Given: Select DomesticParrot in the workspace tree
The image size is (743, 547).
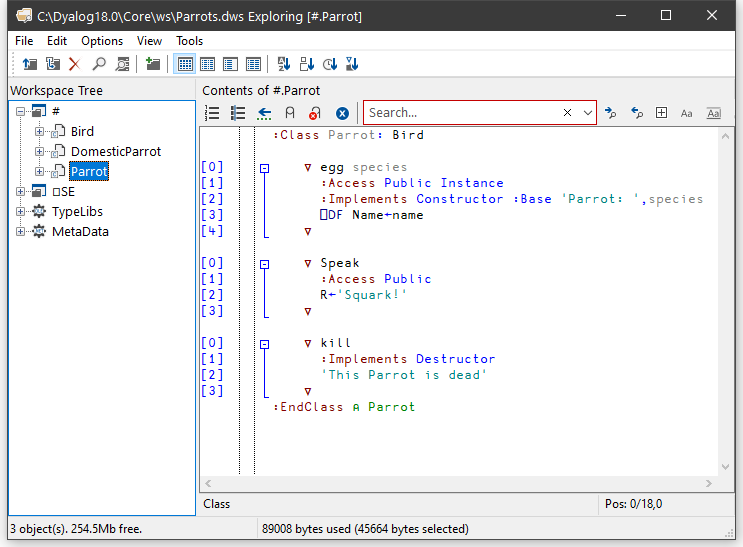Looking at the screenshot, I should (x=115, y=152).
